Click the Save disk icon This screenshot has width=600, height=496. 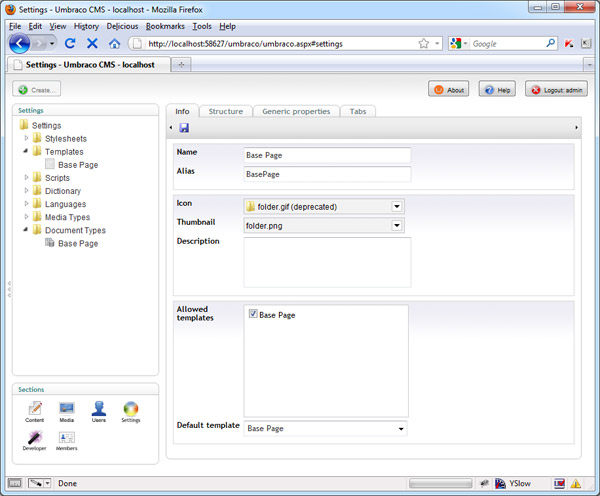[x=184, y=128]
